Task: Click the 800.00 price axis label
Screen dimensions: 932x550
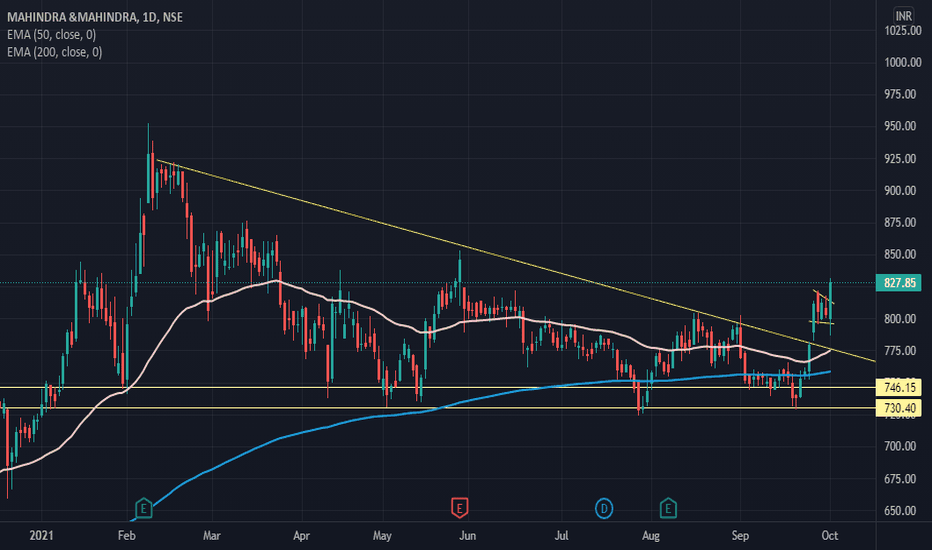Action: (x=902, y=319)
